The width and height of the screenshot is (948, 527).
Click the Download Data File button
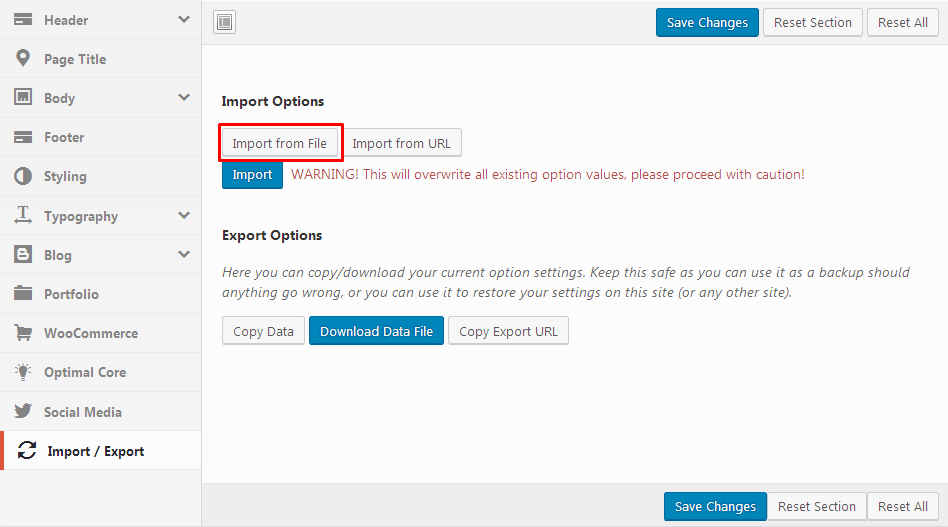tap(376, 331)
